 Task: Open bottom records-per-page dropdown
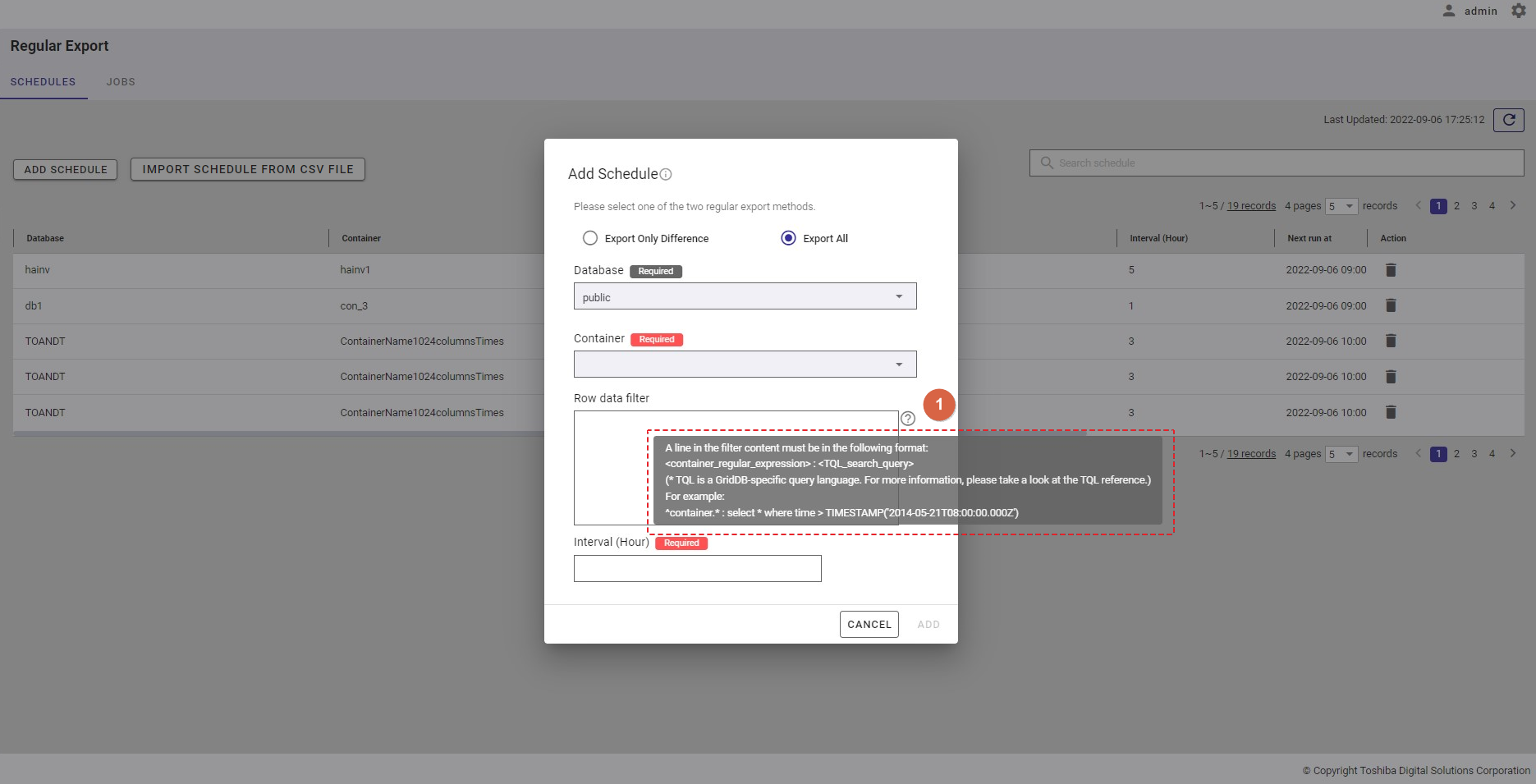tap(1341, 454)
